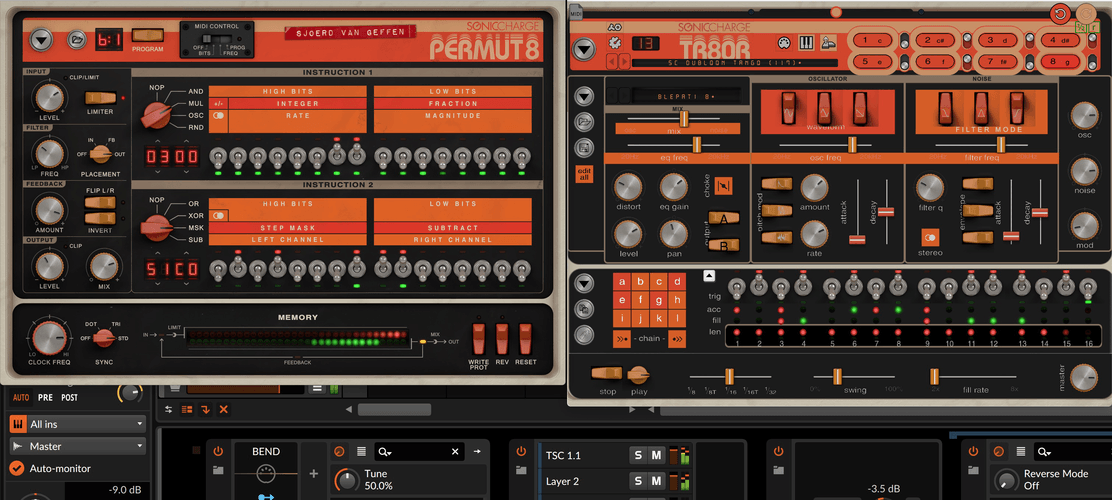Open the Master output dropdown
1112x500 pixels.
click(x=77, y=446)
